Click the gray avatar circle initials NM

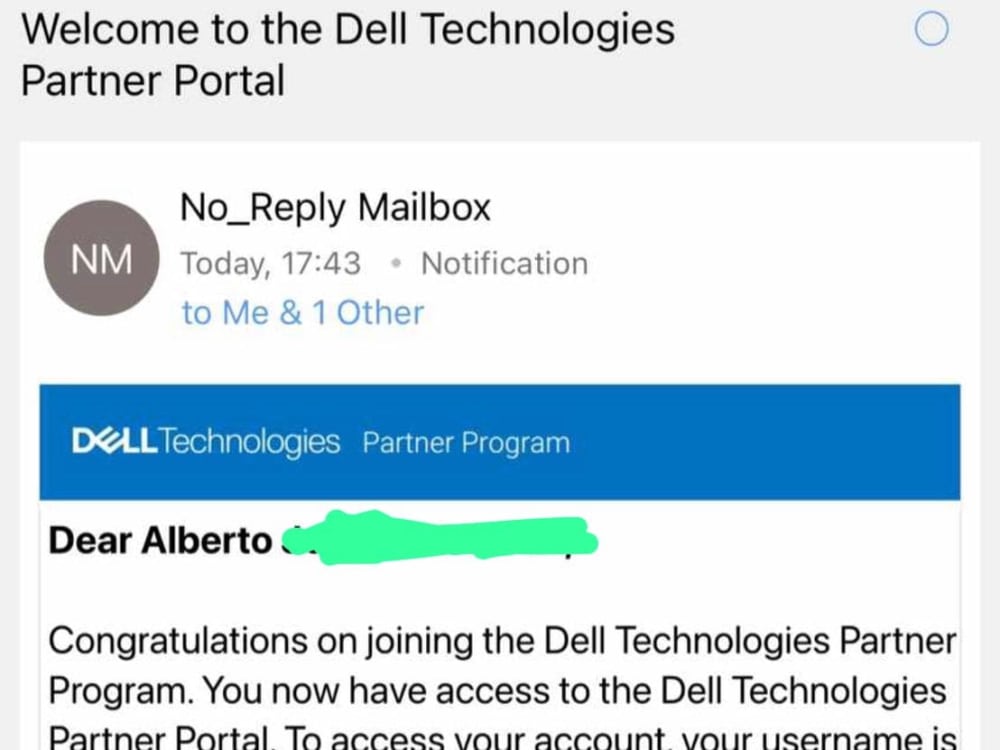point(101,257)
